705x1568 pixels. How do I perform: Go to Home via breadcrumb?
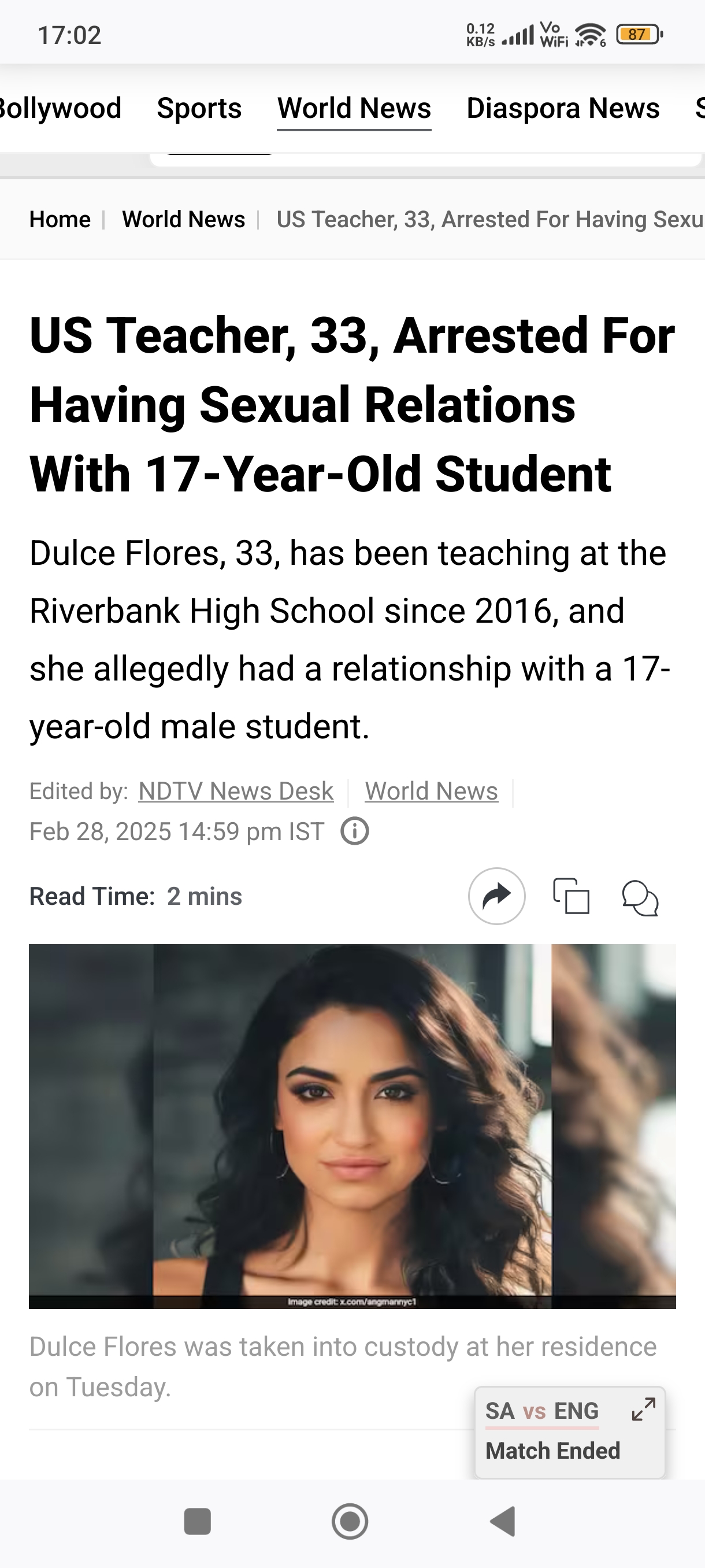pyautogui.click(x=60, y=219)
